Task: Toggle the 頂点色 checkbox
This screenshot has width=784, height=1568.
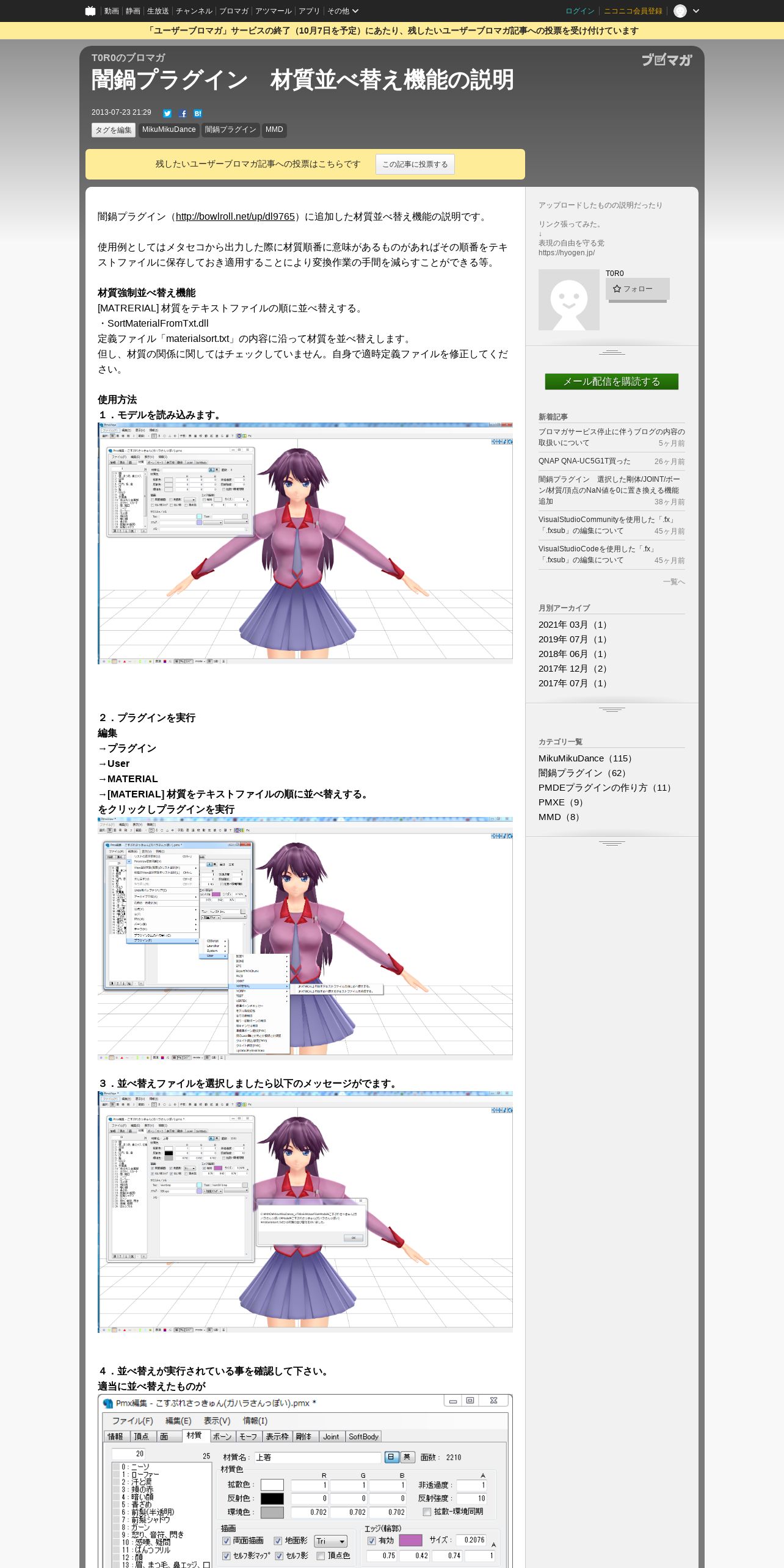Action: pyautogui.click(x=321, y=1556)
